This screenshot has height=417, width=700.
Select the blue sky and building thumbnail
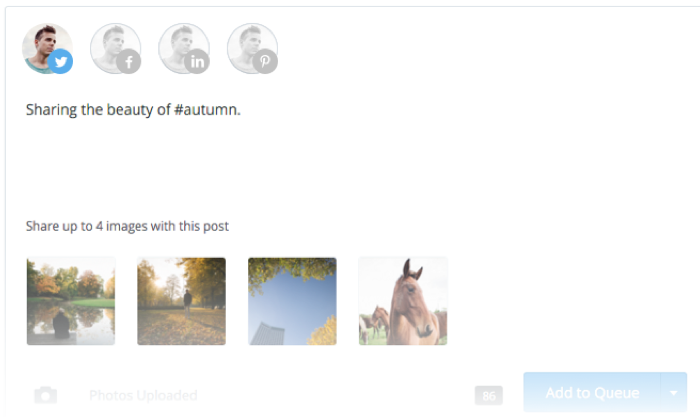point(292,301)
